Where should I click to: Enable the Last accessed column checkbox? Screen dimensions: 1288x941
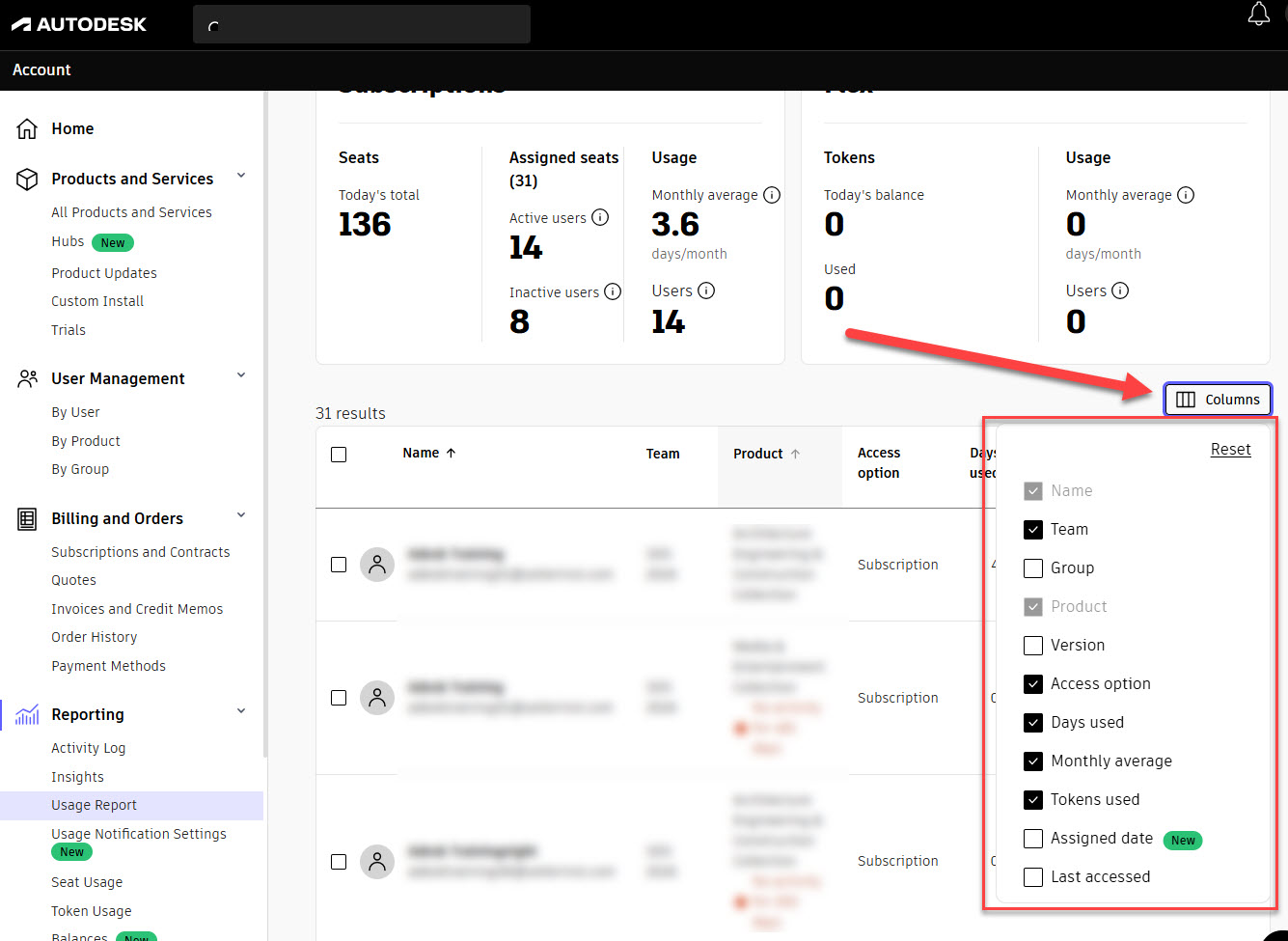(1033, 877)
